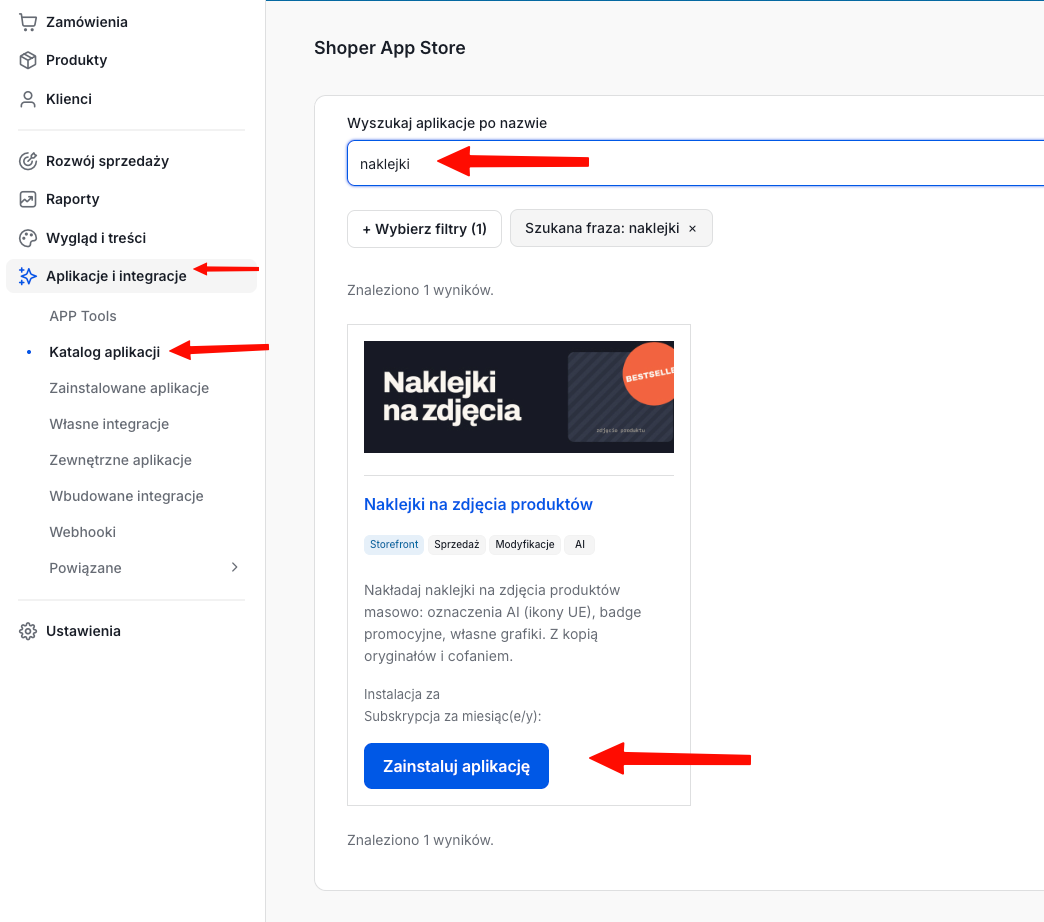Open 'Naklejki na zdjęcia produktów' app link
The image size is (1044, 922).
pyautogui.click(x=478, y=505)
